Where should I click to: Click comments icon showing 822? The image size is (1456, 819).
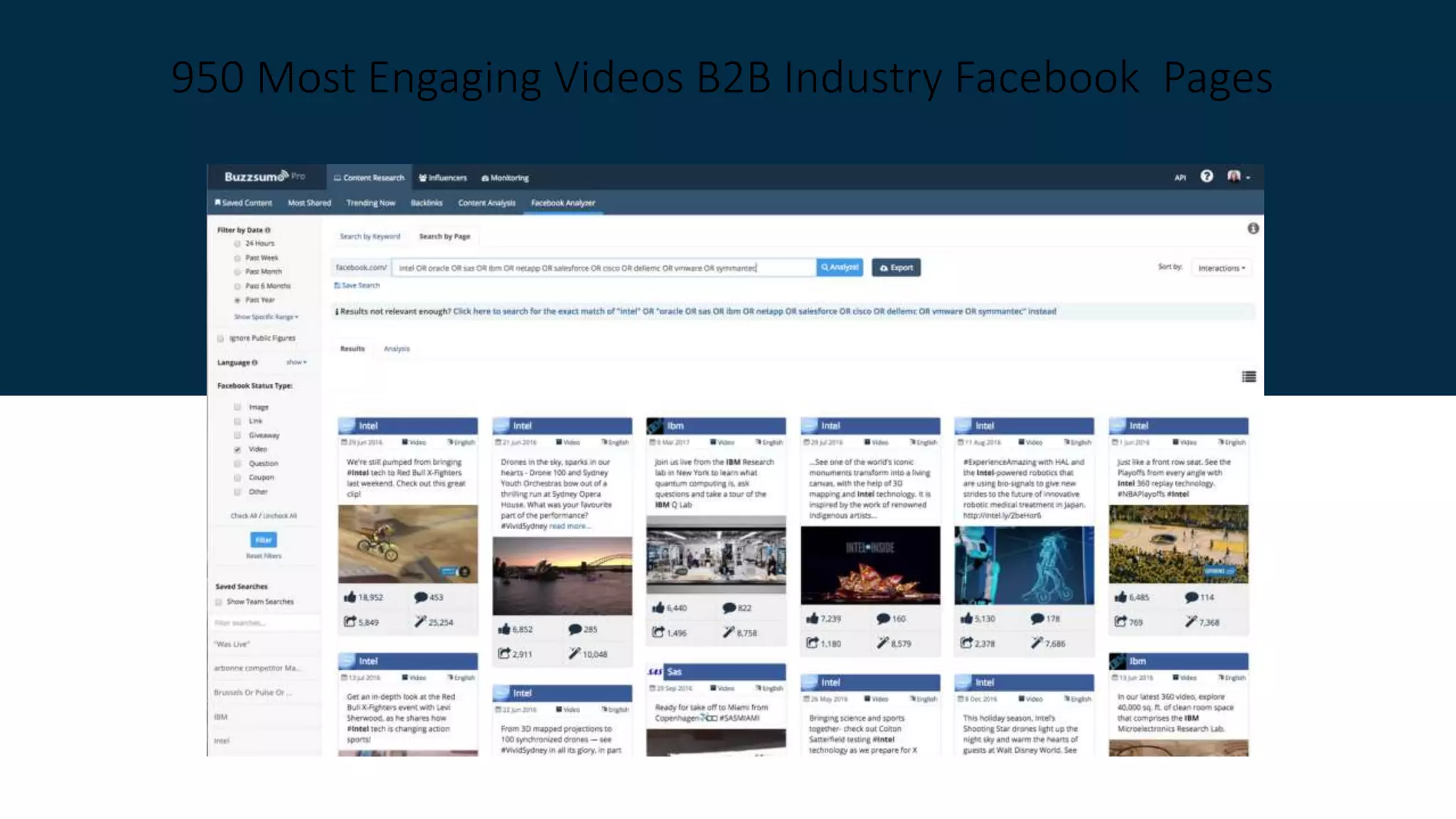(729, 608)
